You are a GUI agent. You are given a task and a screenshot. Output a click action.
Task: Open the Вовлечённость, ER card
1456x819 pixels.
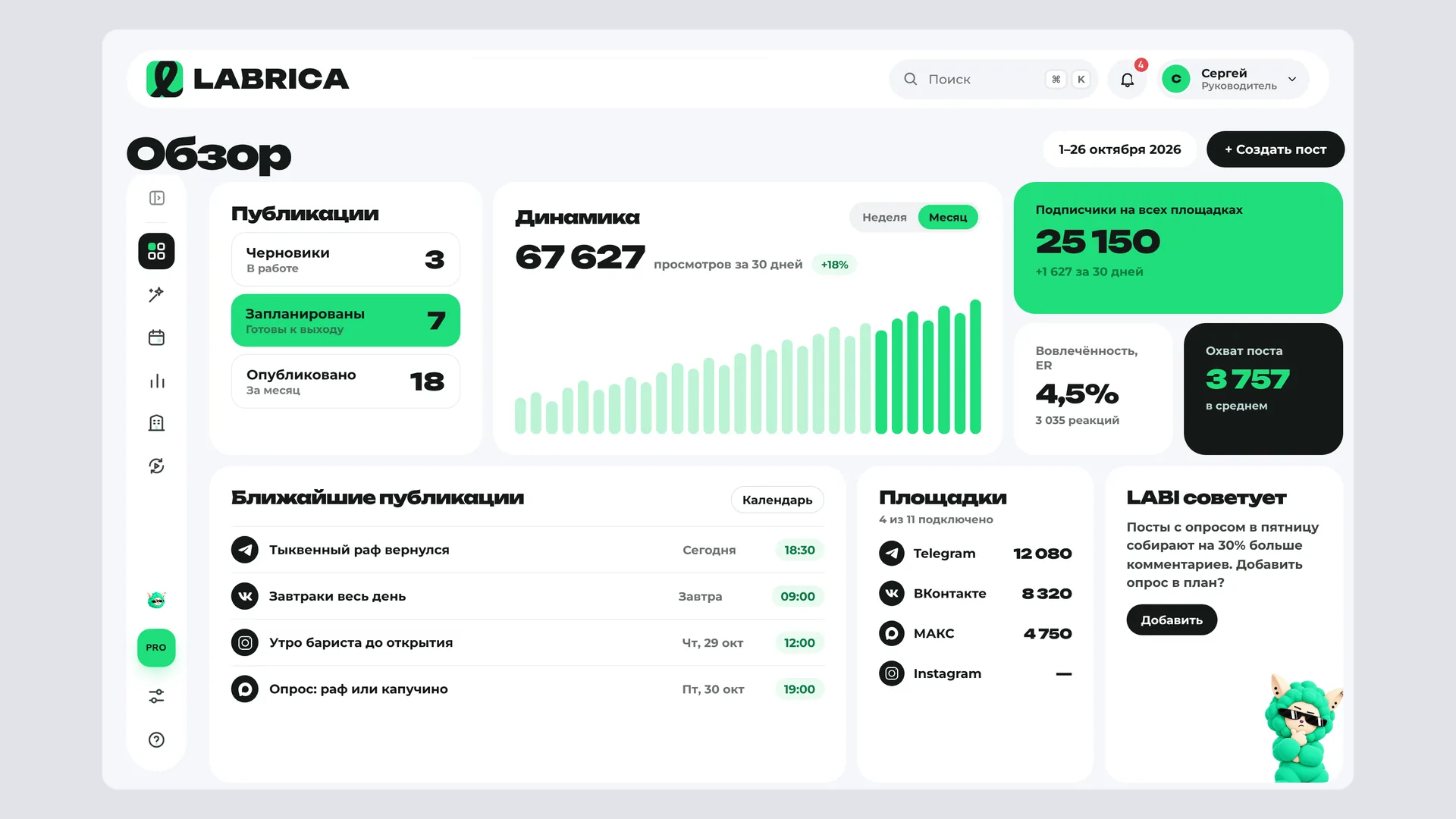1093,389
